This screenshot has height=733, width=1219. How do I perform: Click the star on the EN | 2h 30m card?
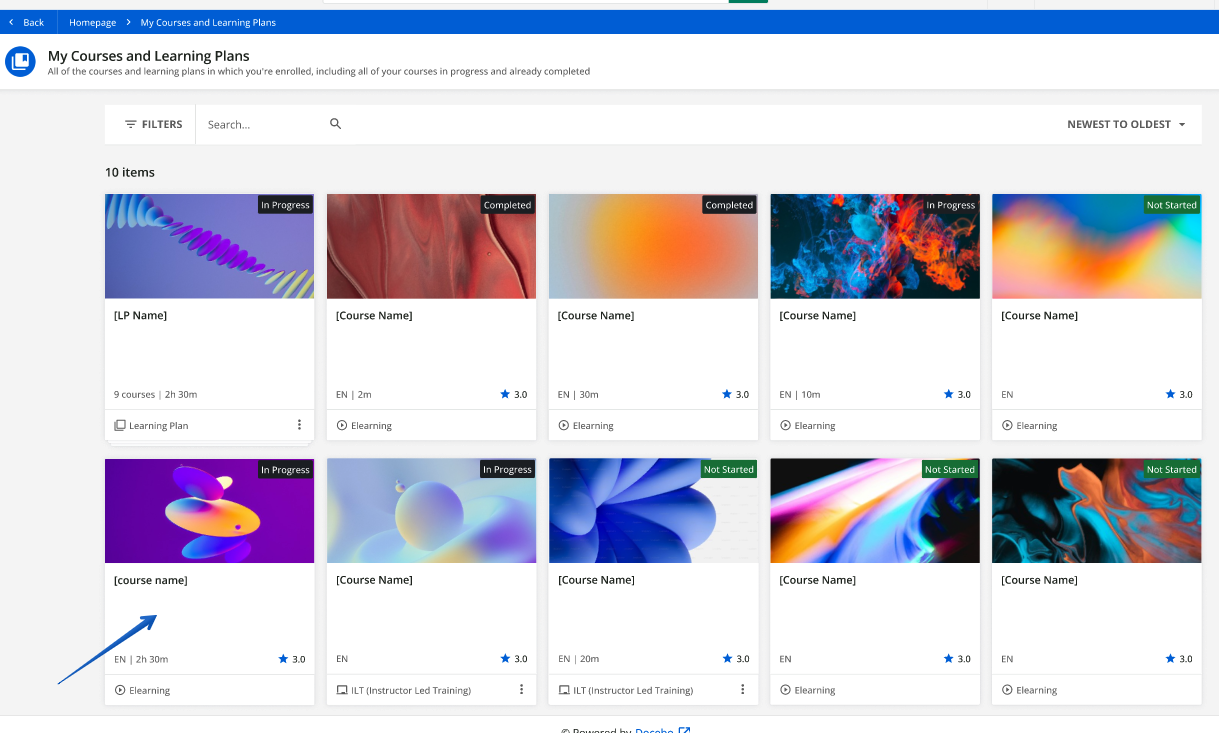coord(284,659)
